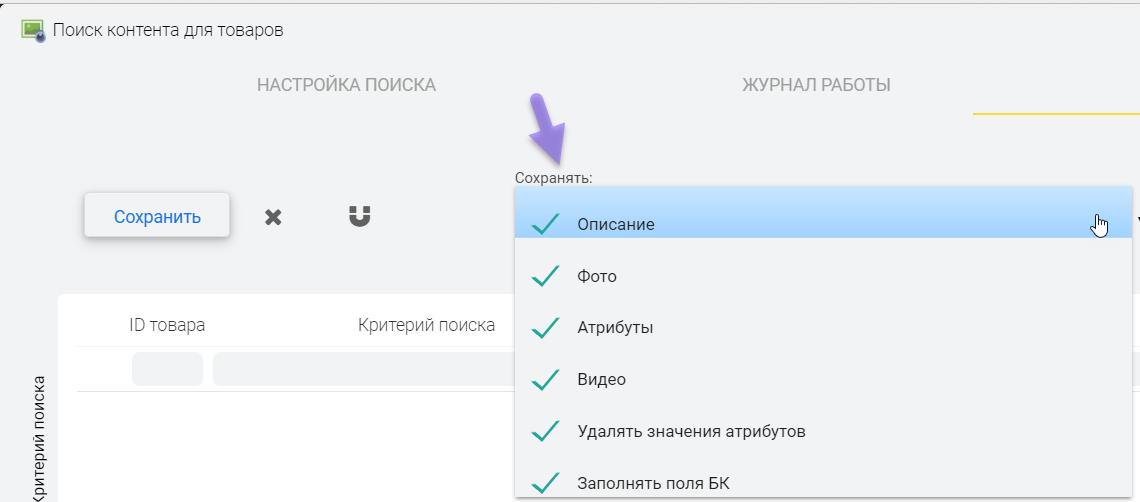The height and width of the screenshot is (502, 1140).
Task: Click the Сохранять: field label
Action: (553, 178)
